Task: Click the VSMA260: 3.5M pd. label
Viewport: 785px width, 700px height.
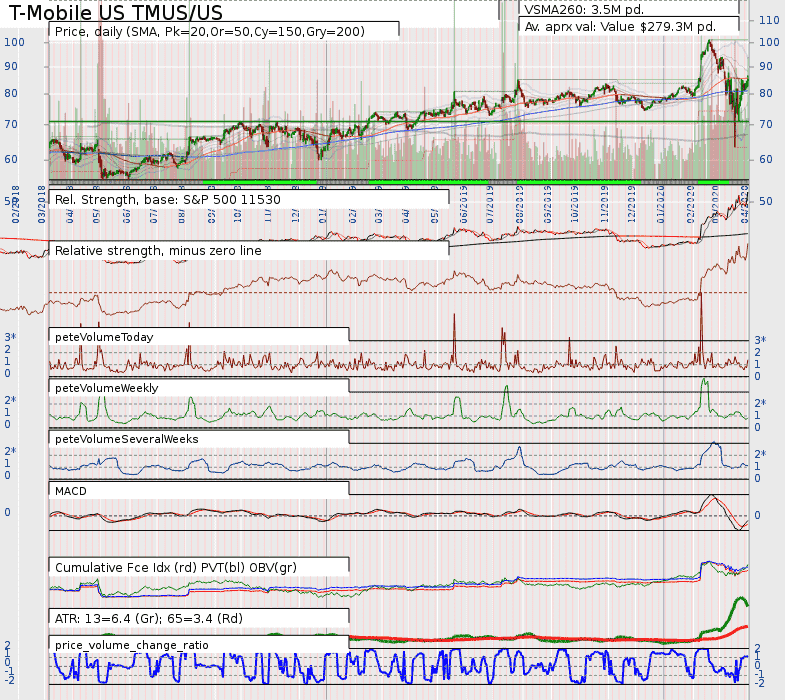Action: [x=584, y=10]
